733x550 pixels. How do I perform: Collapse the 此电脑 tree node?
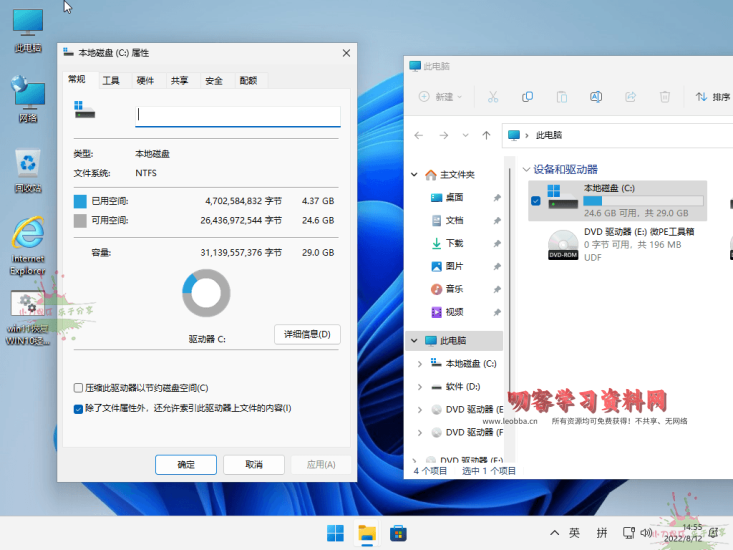[414, 340]
